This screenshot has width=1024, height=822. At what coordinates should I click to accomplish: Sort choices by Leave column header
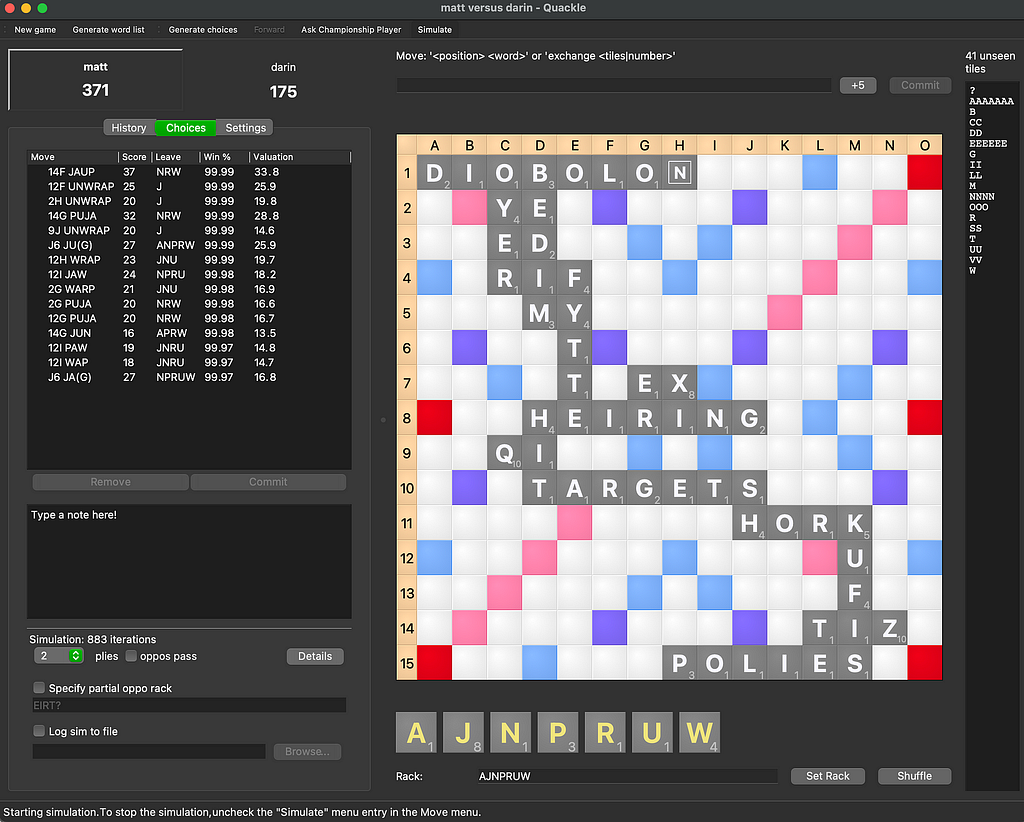(176, 157)
